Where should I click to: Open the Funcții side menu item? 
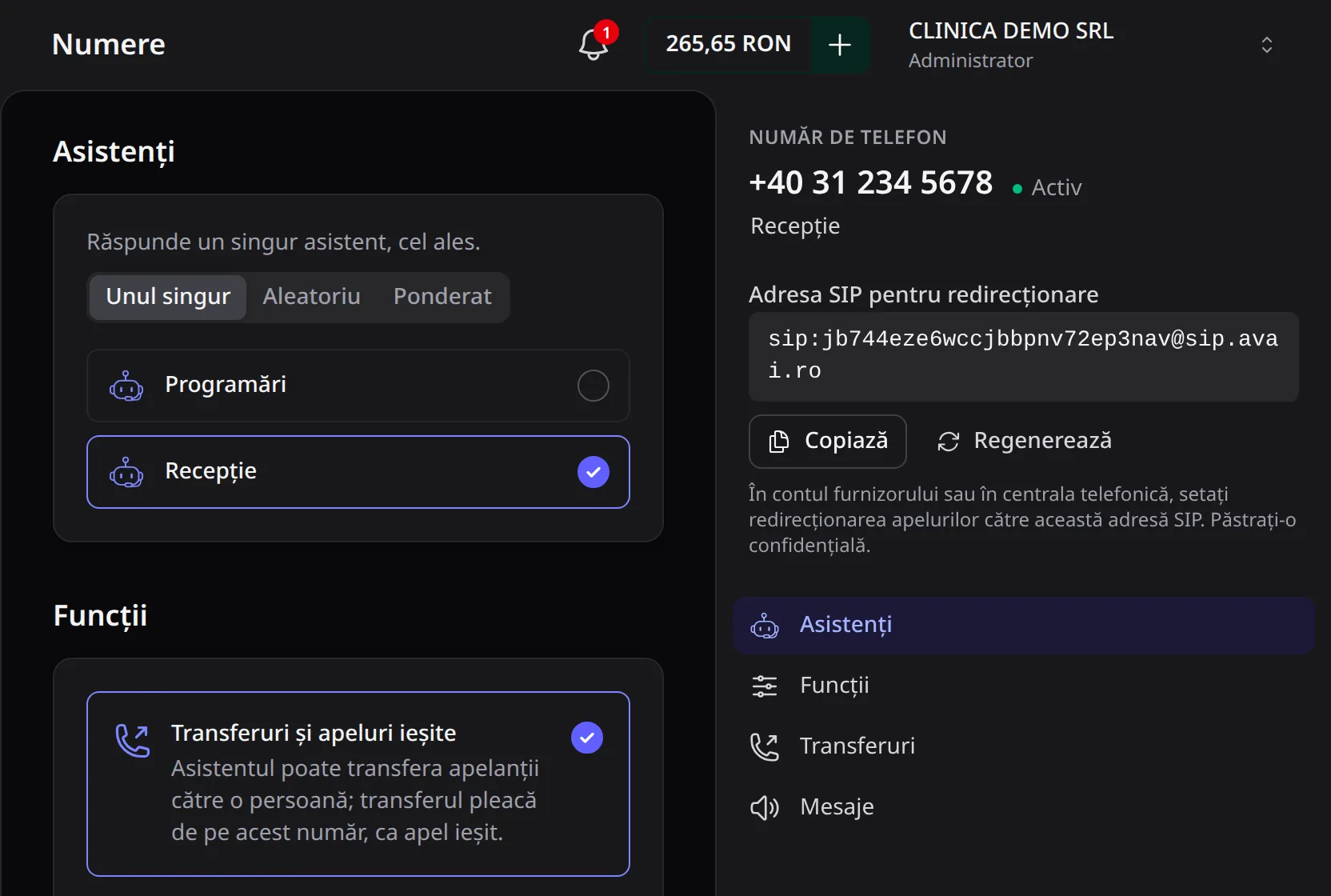pos(1024,686)
